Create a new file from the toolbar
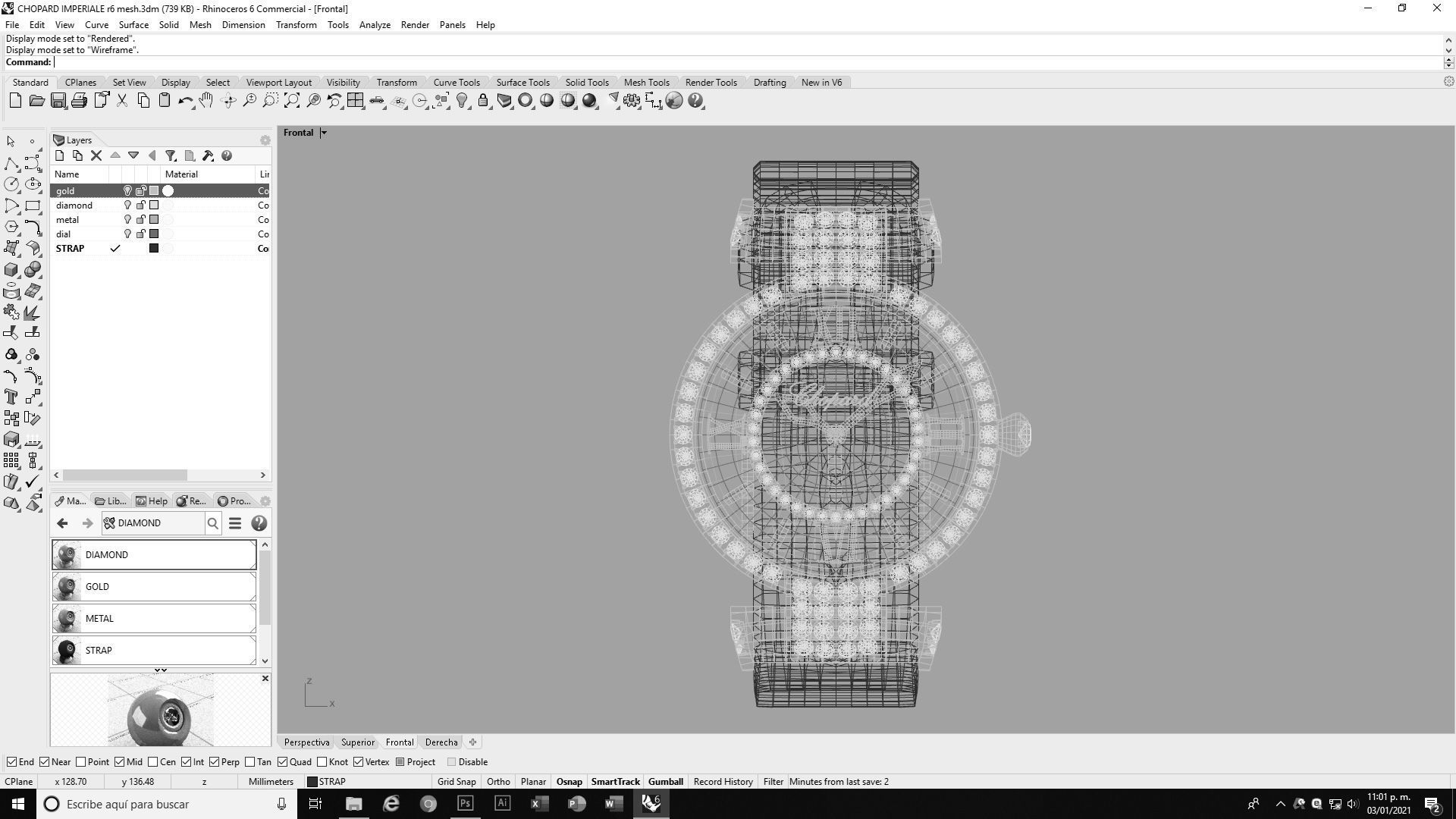The width and height of the screenshot is (1456, 819). pyautogui.click(x=15, y=101)
